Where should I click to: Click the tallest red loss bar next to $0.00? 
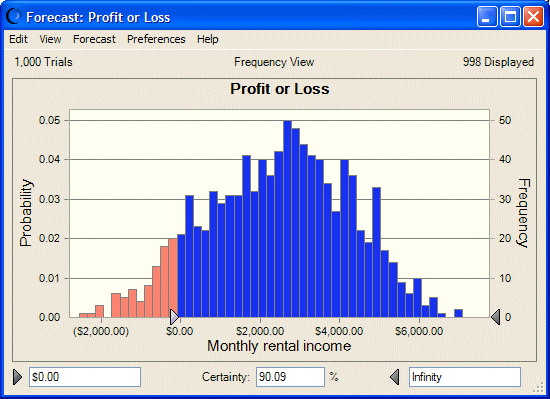[173, 278]
